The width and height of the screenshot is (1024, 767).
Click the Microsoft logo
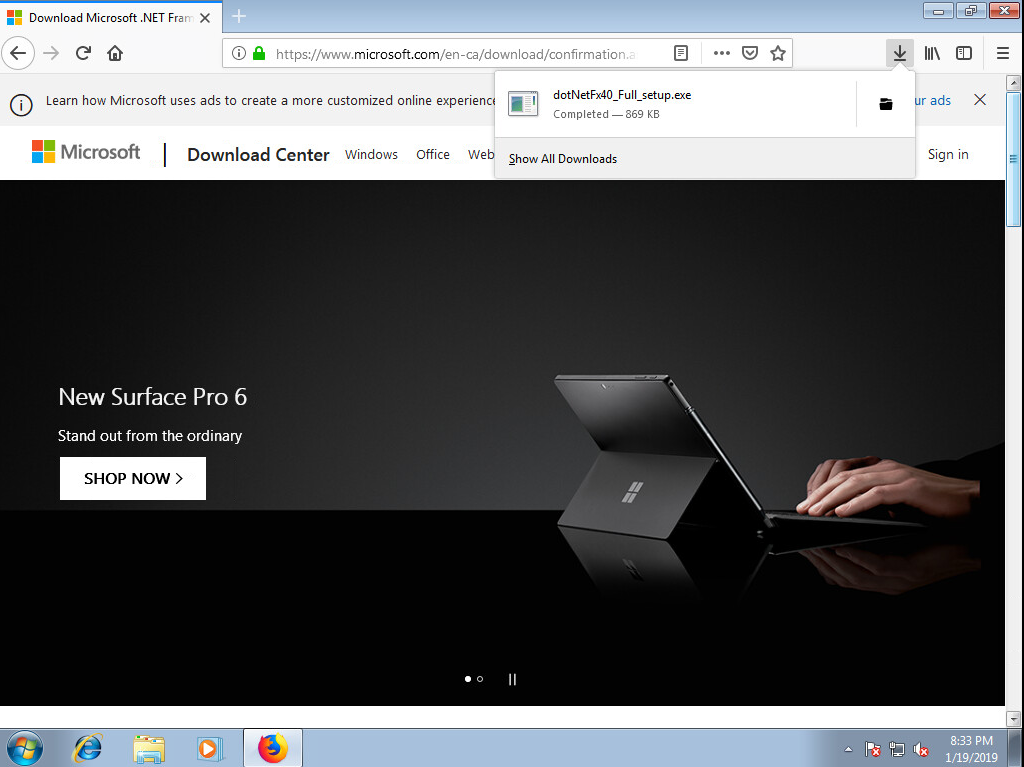point(86,152)
